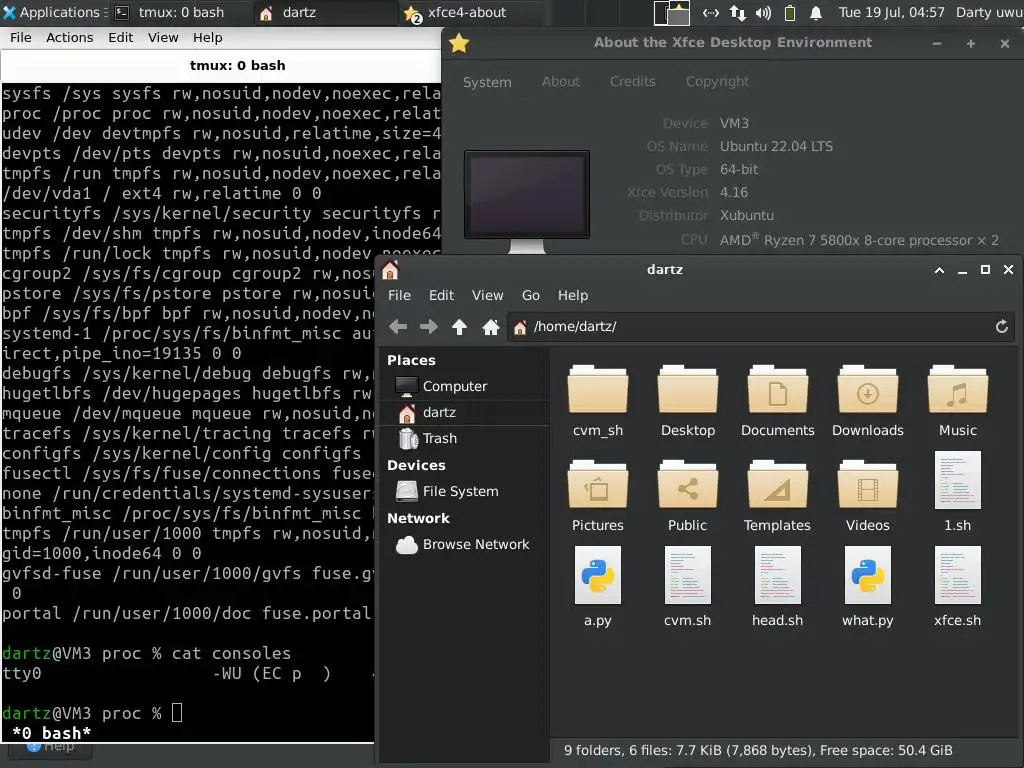Screen dimensions: 1024x768
Task: Open the terminal Help menu
Action: tap(207, 38)
